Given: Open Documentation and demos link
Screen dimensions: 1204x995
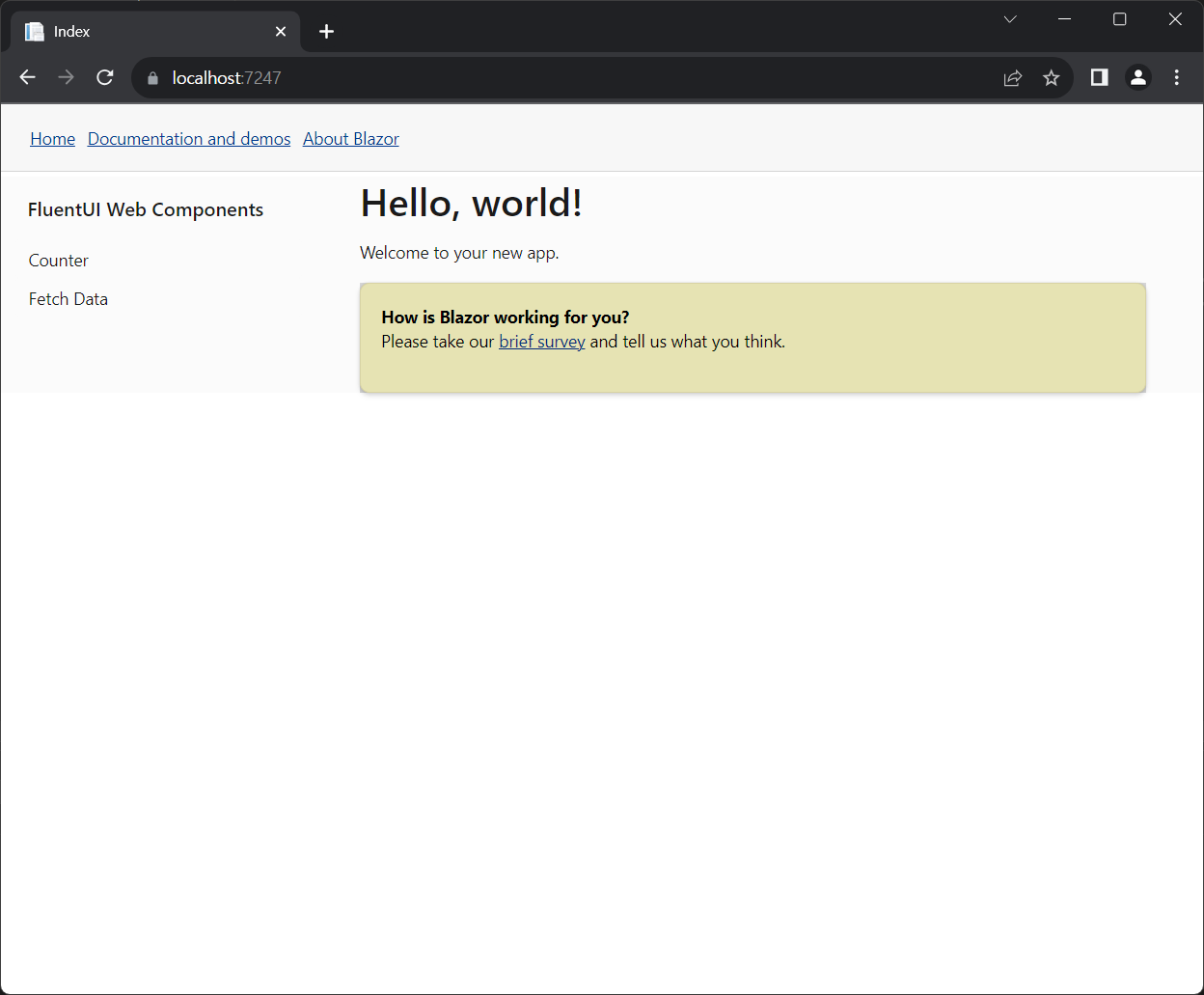Looking at the screenshot, I should 189,139.
